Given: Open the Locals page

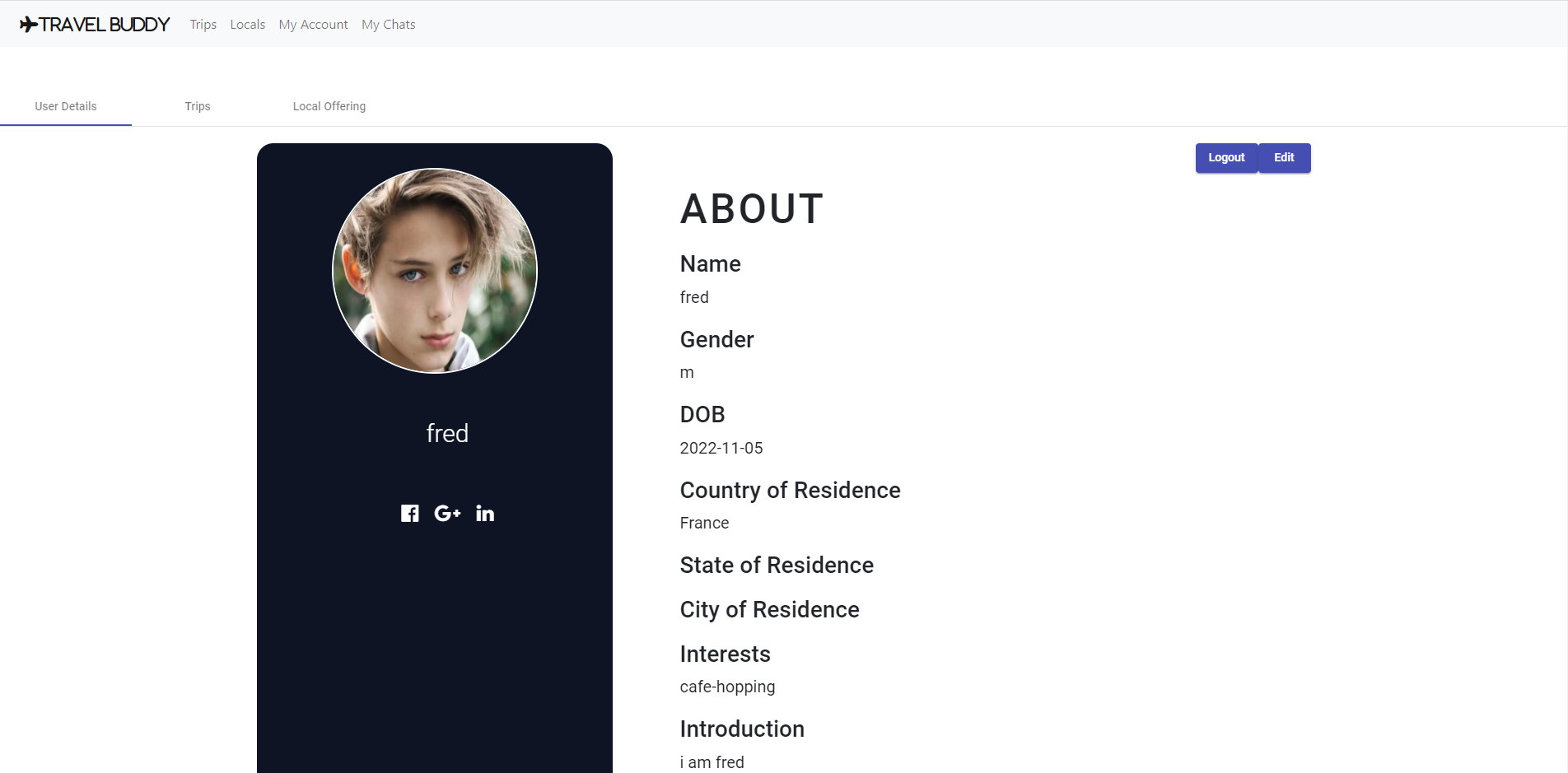Looking at the screenshot, I should click(247, 24).
